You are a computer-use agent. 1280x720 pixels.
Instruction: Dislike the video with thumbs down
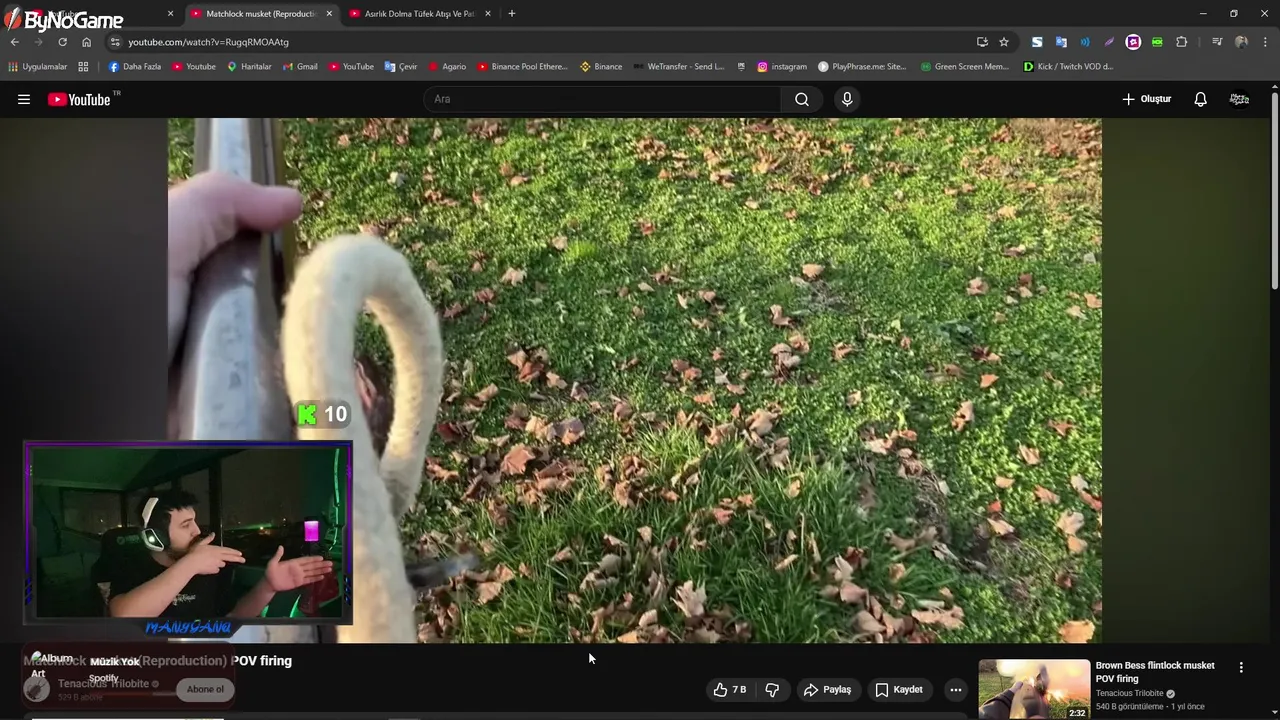click(771, 690)
